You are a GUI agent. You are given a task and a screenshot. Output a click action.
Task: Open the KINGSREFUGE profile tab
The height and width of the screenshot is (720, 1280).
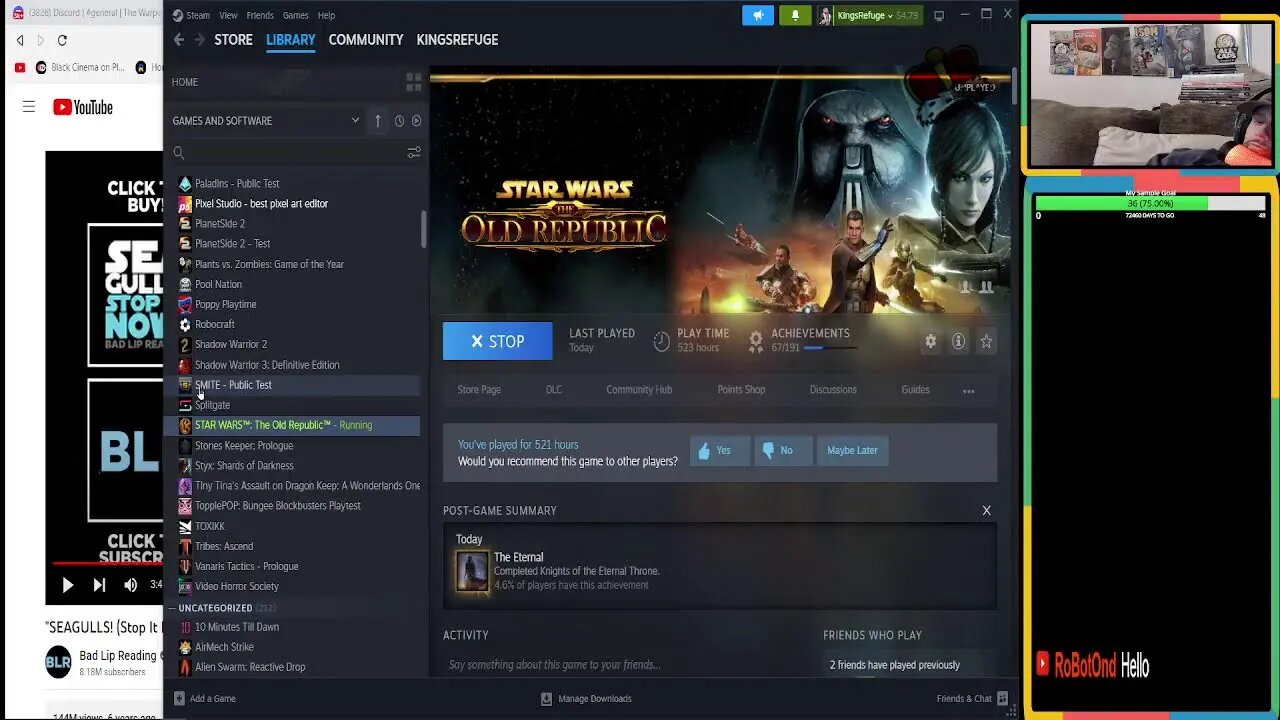[457, 40]
